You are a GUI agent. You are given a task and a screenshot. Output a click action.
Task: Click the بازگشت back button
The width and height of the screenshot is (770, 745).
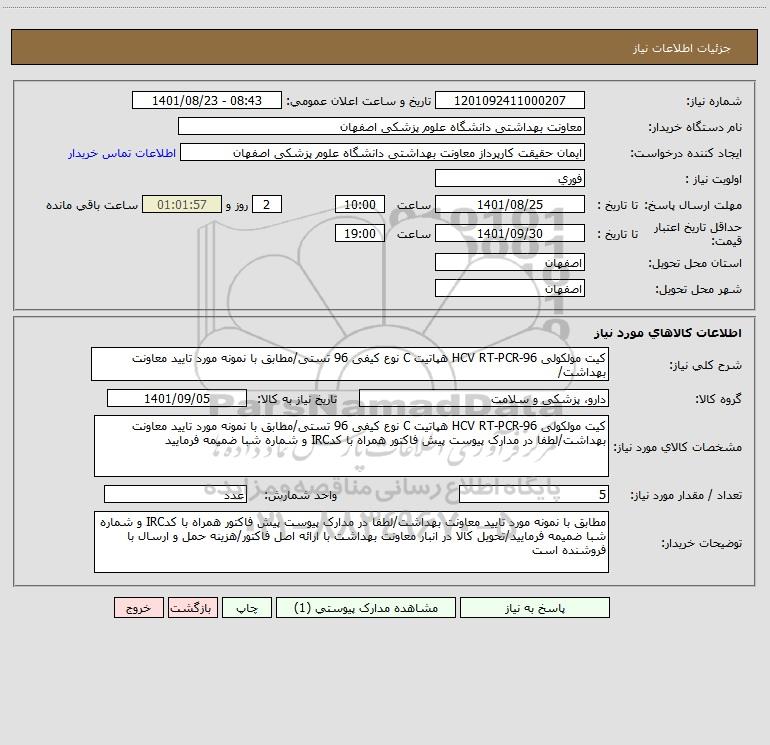(192, 607)
